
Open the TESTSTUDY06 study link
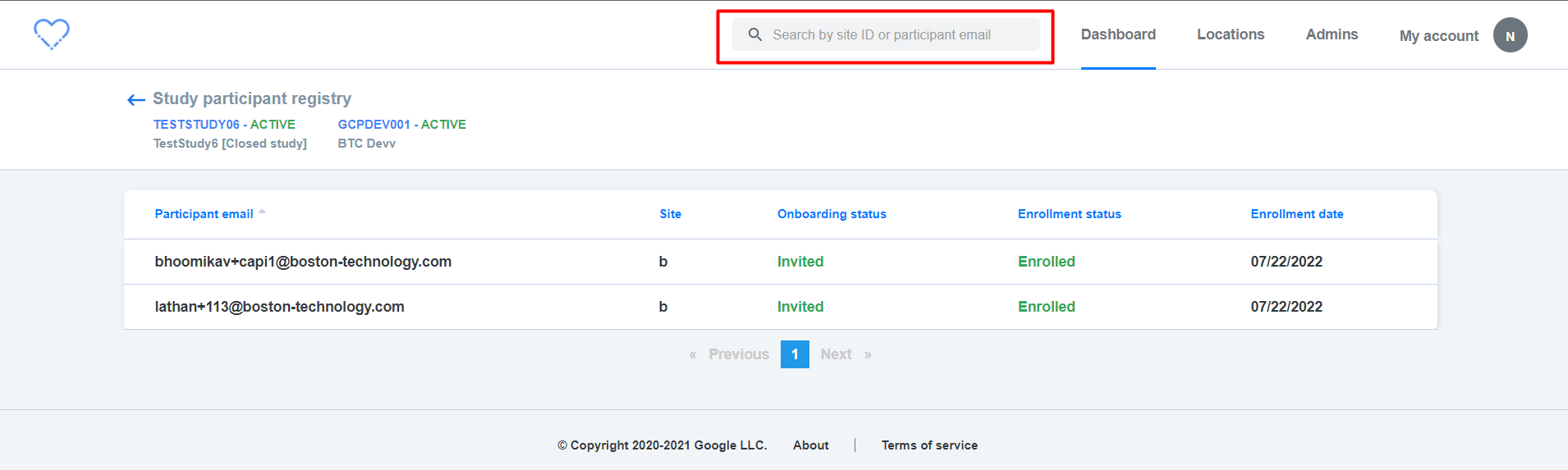[x=196, y=125]
